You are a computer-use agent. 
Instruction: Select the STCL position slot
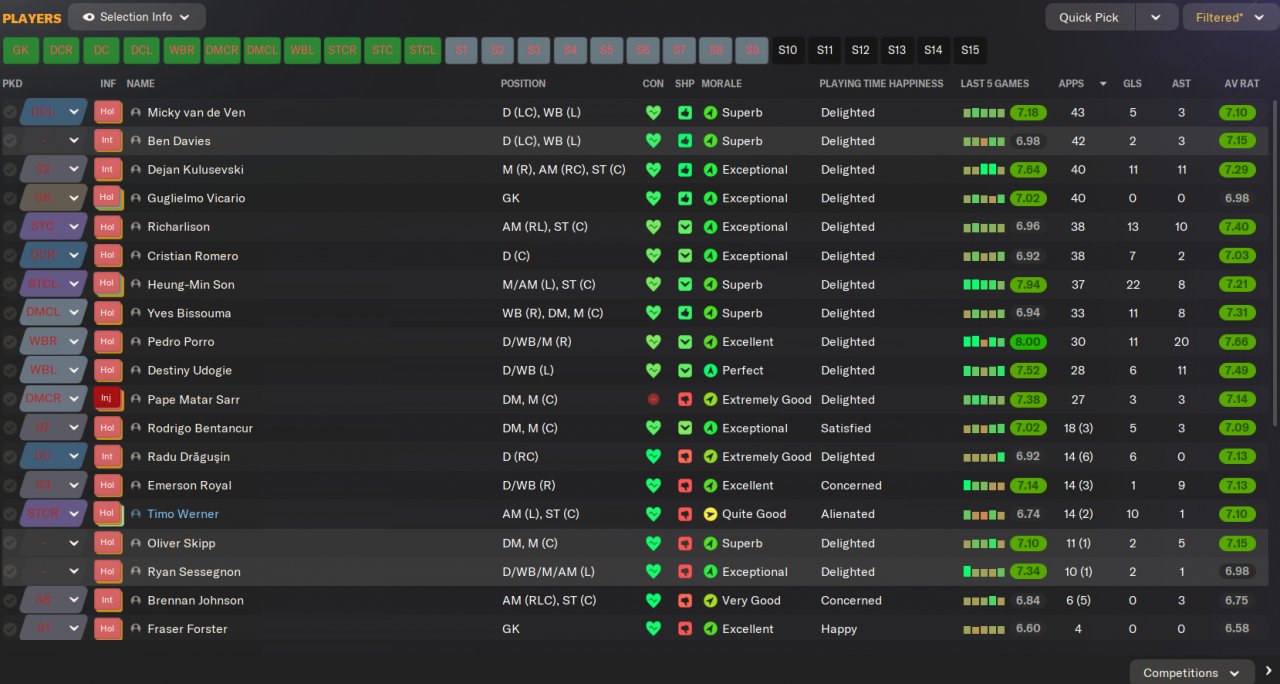pos(423,50)
